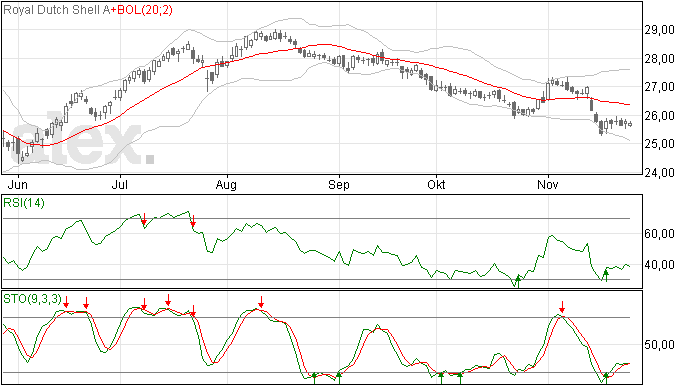Click the '28,00' price axis label
Viewport: 690px width, 387px height.
660,59
